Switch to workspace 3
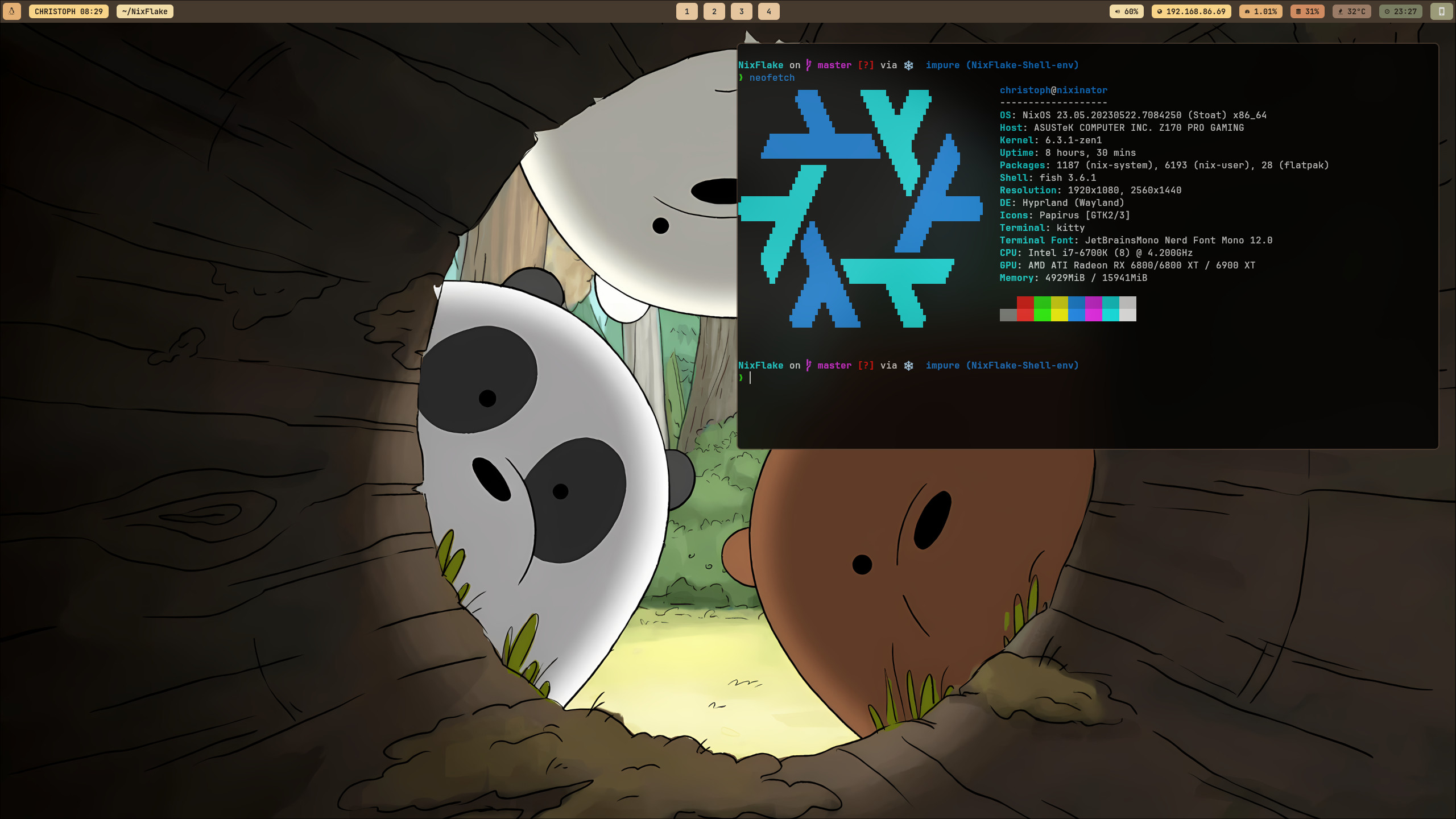This screenshot has width=1456, height=819. pyautogui.click(x=741, y=11)
